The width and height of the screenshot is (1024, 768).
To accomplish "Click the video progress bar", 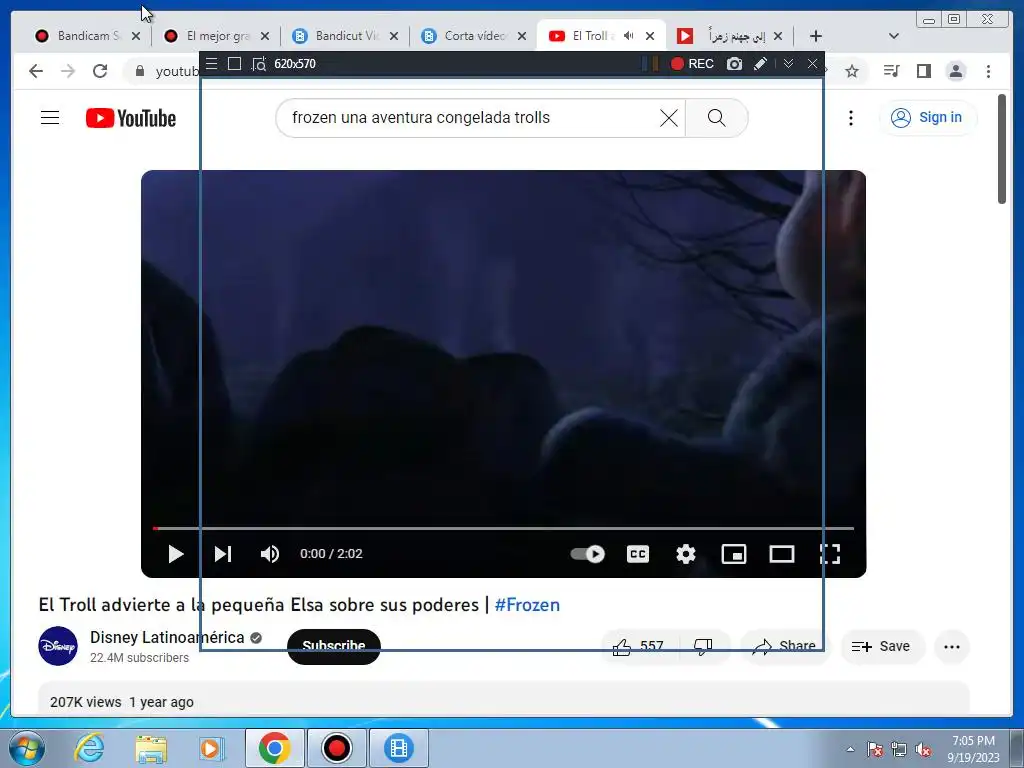I will tap(503, 528).
